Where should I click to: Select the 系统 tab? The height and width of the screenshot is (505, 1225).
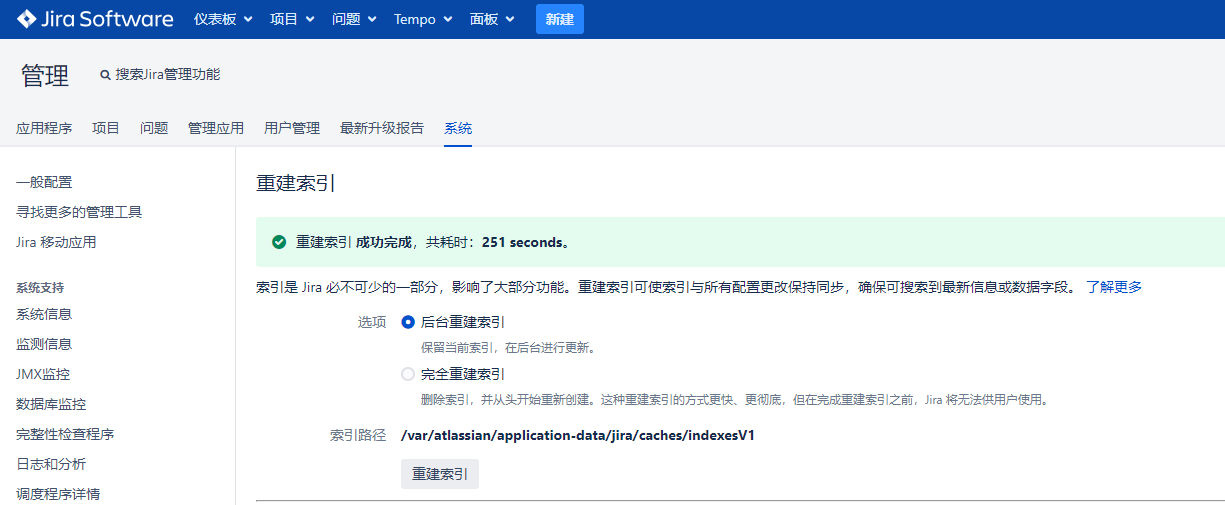458,128
